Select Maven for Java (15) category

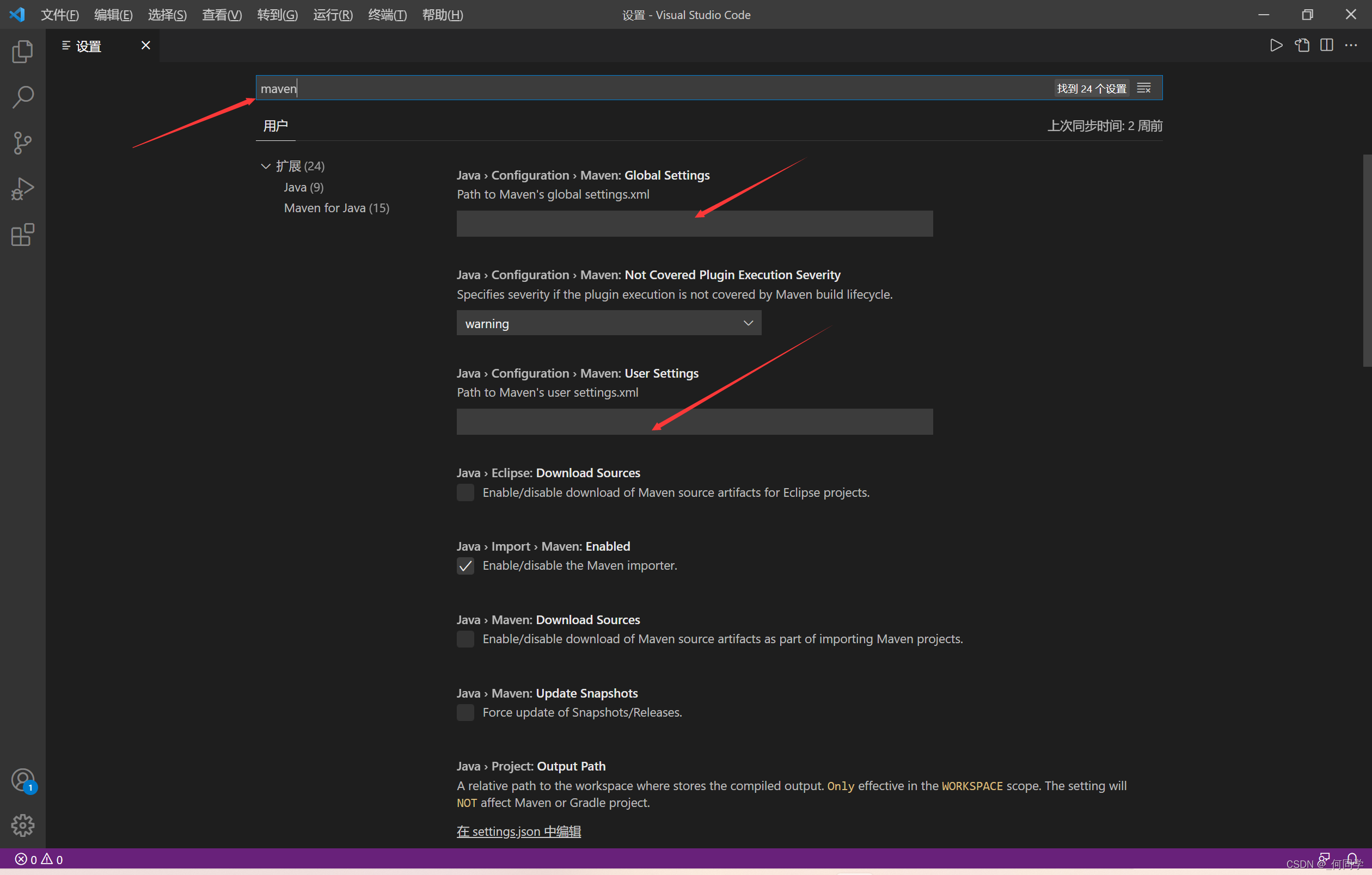(336, 208)
